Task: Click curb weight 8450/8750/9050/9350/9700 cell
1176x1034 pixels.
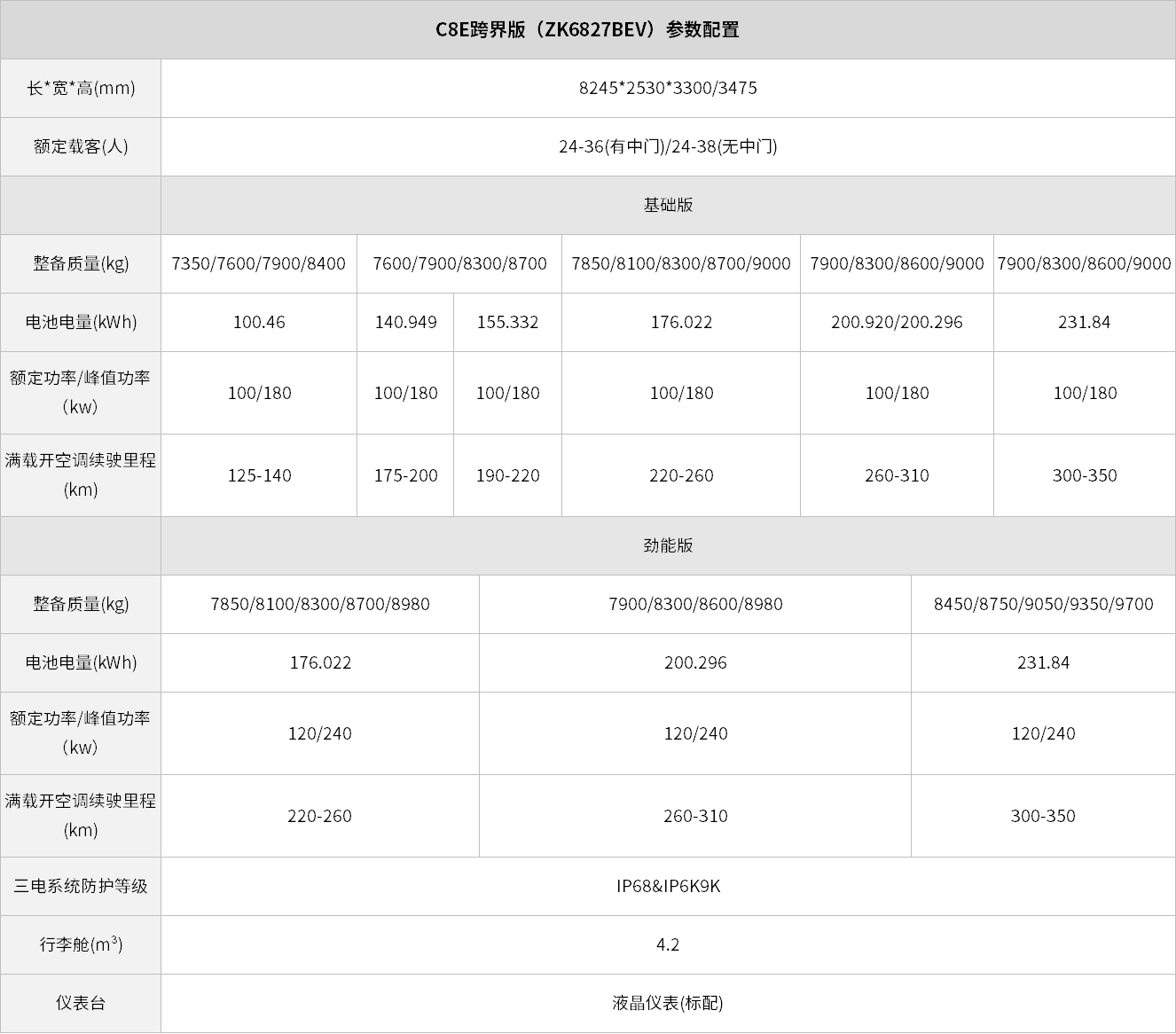Action: [x=1043, y=604]
